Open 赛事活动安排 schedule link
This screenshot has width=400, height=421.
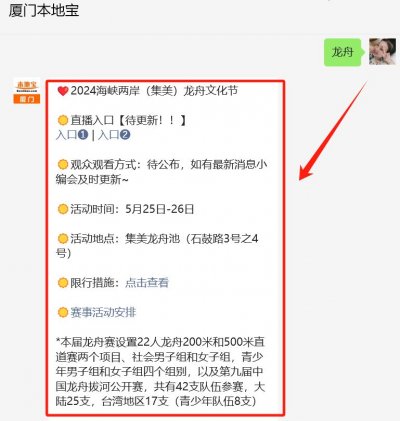pyautogui.click(x=103, y=312)
